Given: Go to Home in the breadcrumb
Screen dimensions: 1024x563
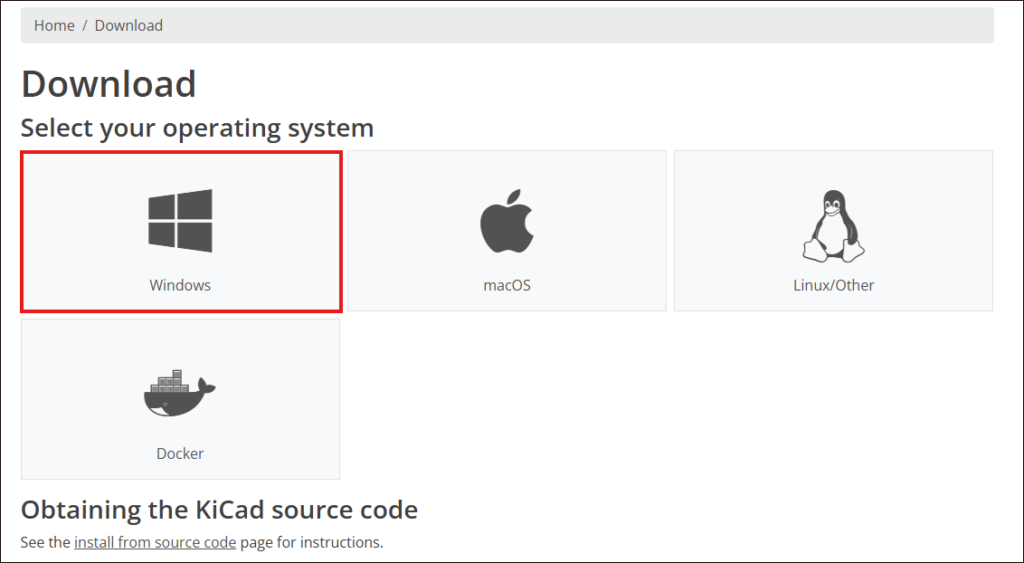Looking at the screenshot, I should pyautogui.click(x=54, y=25).
